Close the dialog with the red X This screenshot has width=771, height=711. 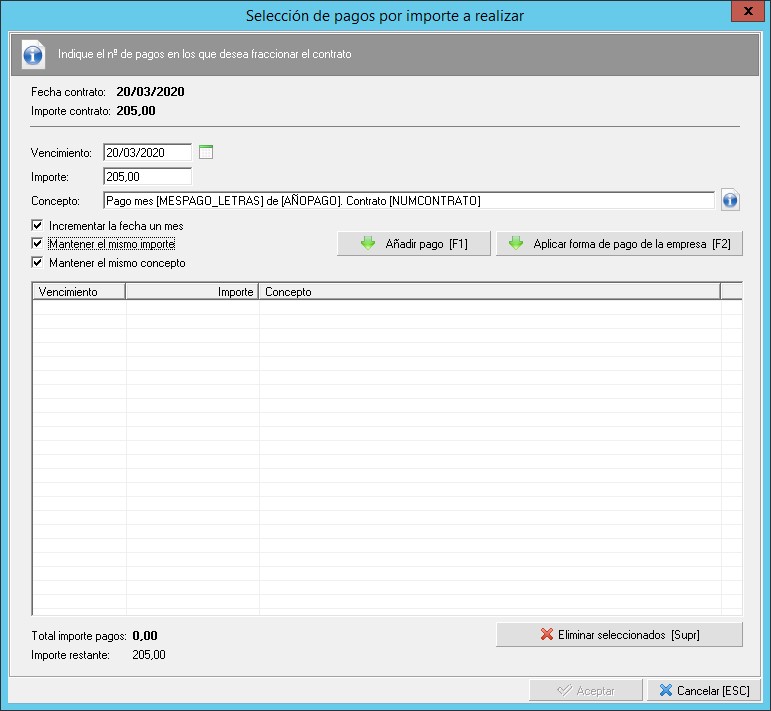pyautogui.click(x=743, y=14)
